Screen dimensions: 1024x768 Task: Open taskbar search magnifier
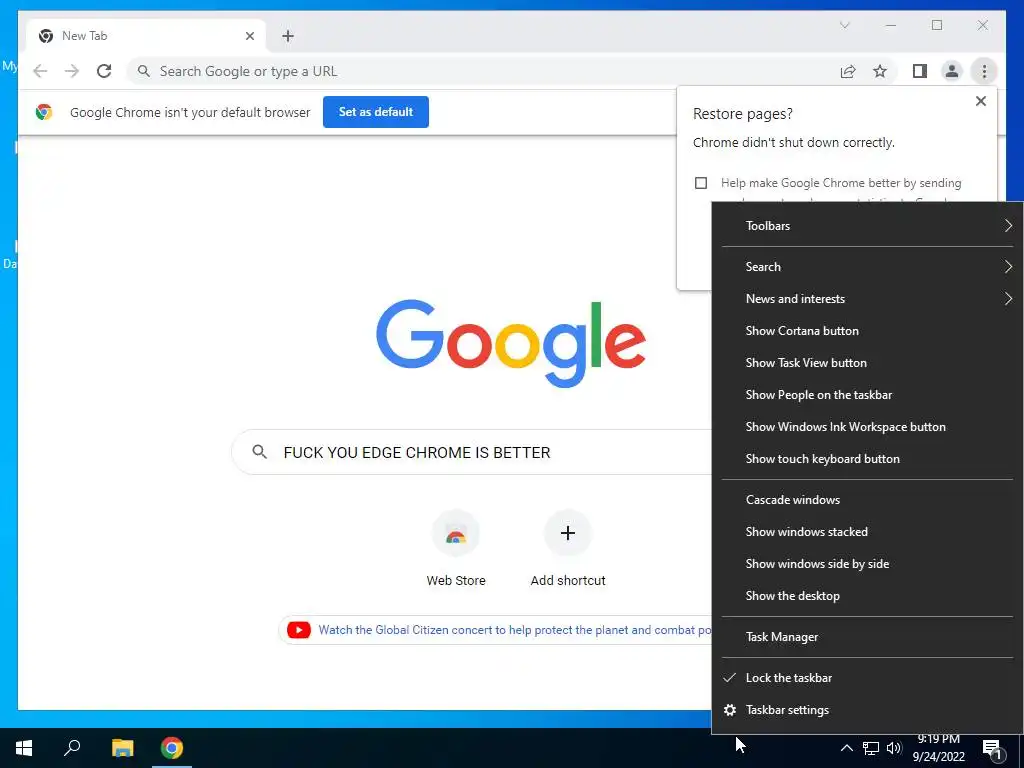(72, 747)
